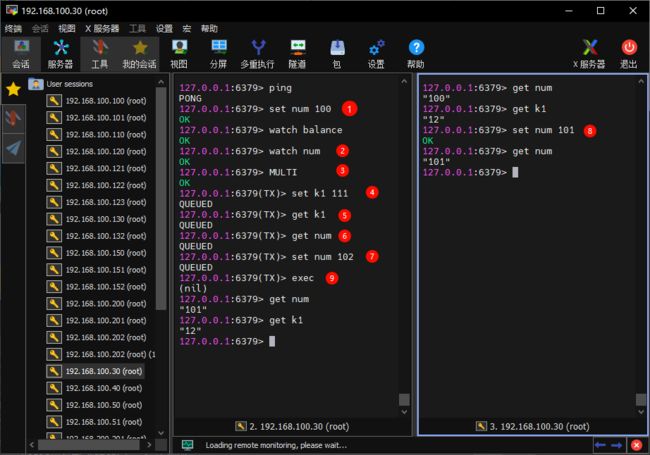Open the 设置 gears toolbar icon
Screen dimensions: 650x455
(x=376, y=54)
